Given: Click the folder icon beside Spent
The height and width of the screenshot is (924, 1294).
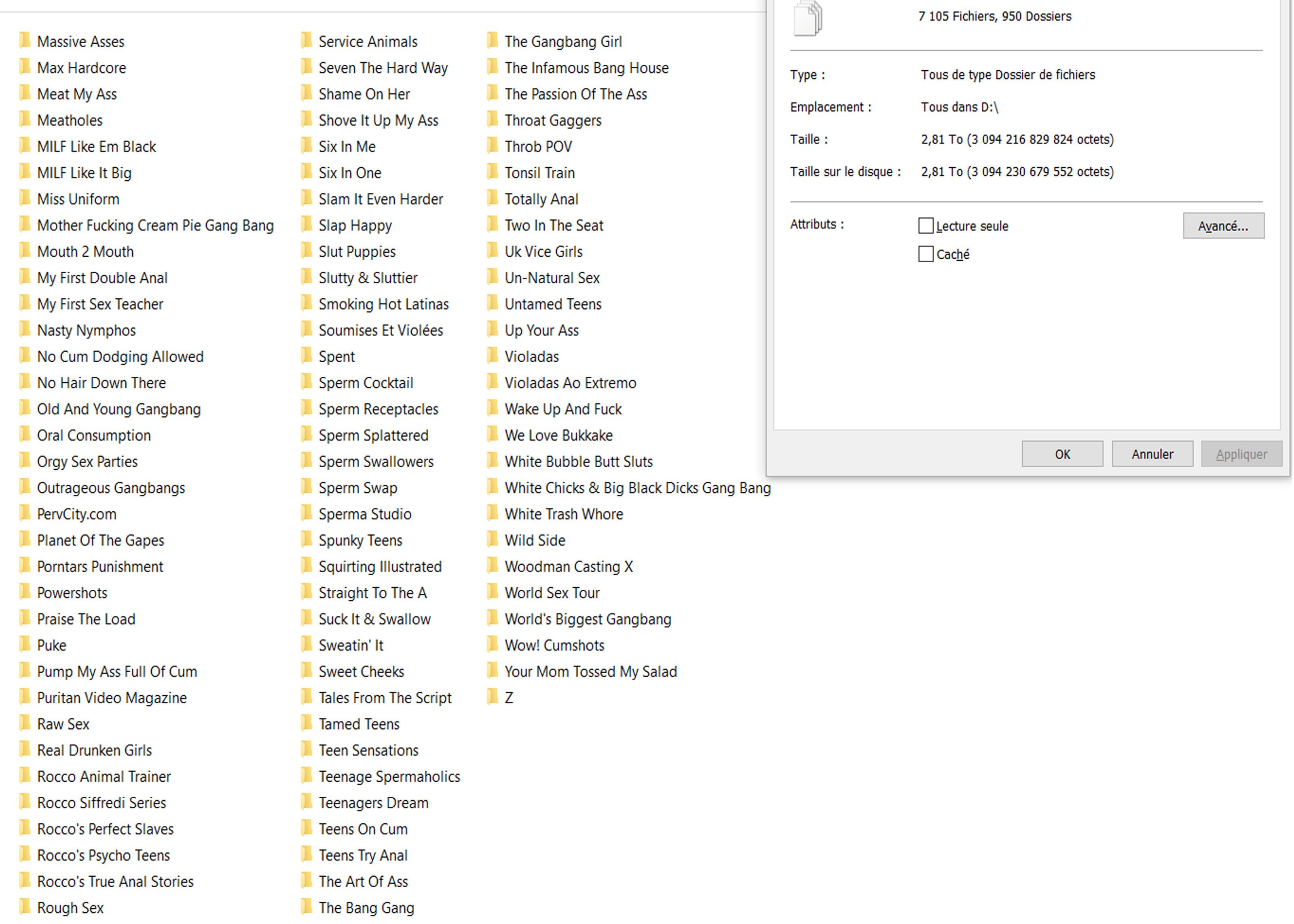Looking at the screenshot, I should (x=307, y=356).
